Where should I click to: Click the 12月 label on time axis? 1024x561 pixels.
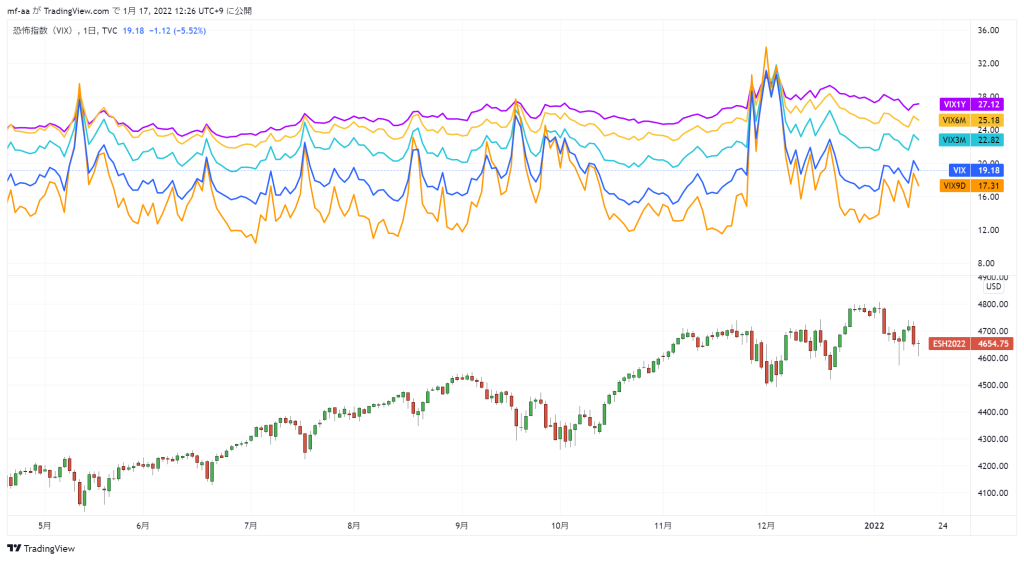pos(766,526)
